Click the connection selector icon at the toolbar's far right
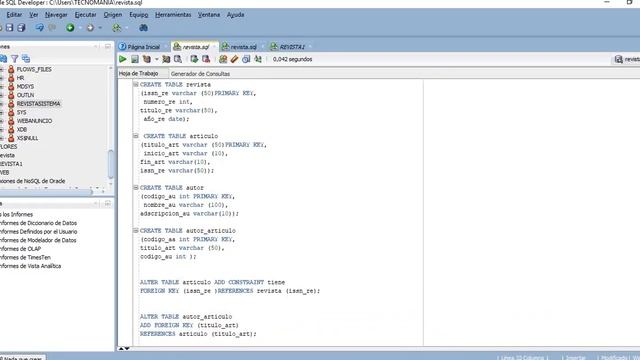The height and width of the screenshot is (360, 640). 619,59
